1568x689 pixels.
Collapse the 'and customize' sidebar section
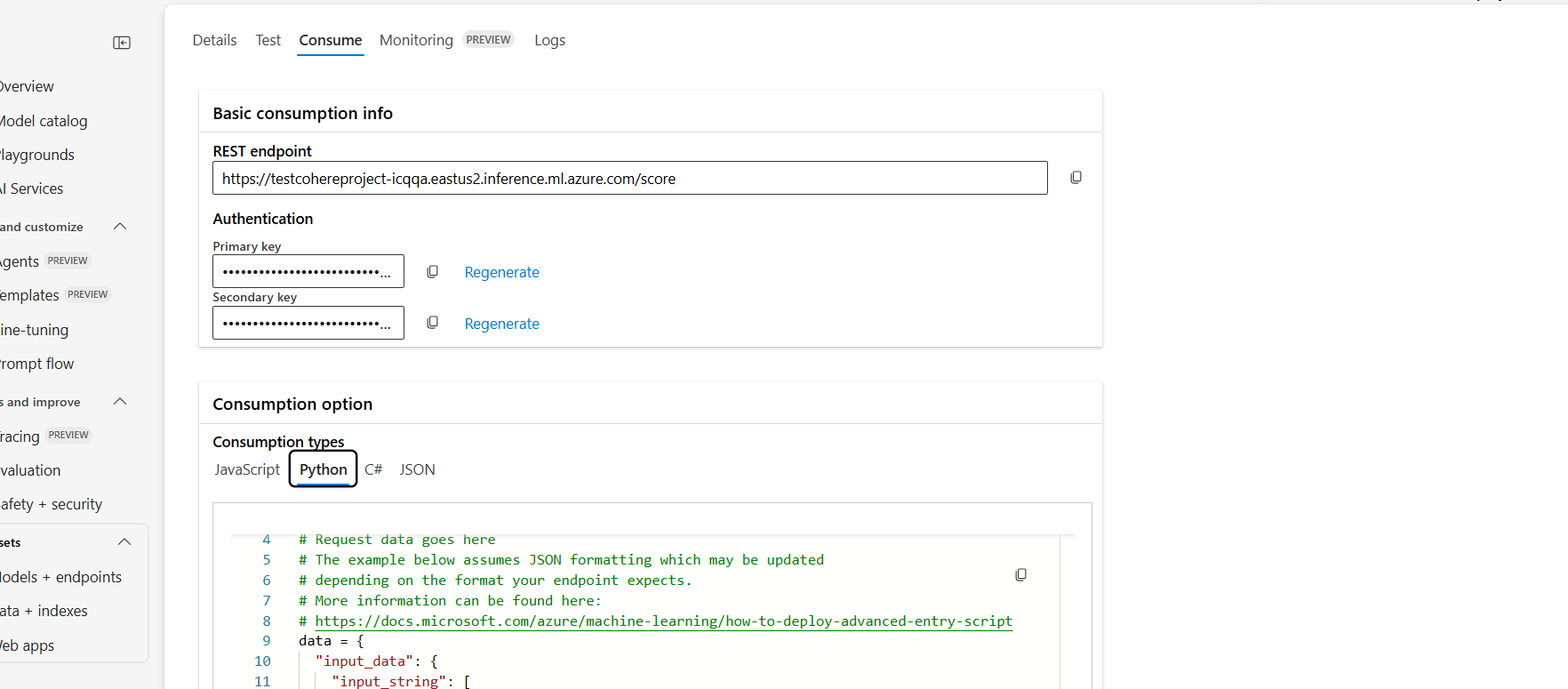pos(120,227)
